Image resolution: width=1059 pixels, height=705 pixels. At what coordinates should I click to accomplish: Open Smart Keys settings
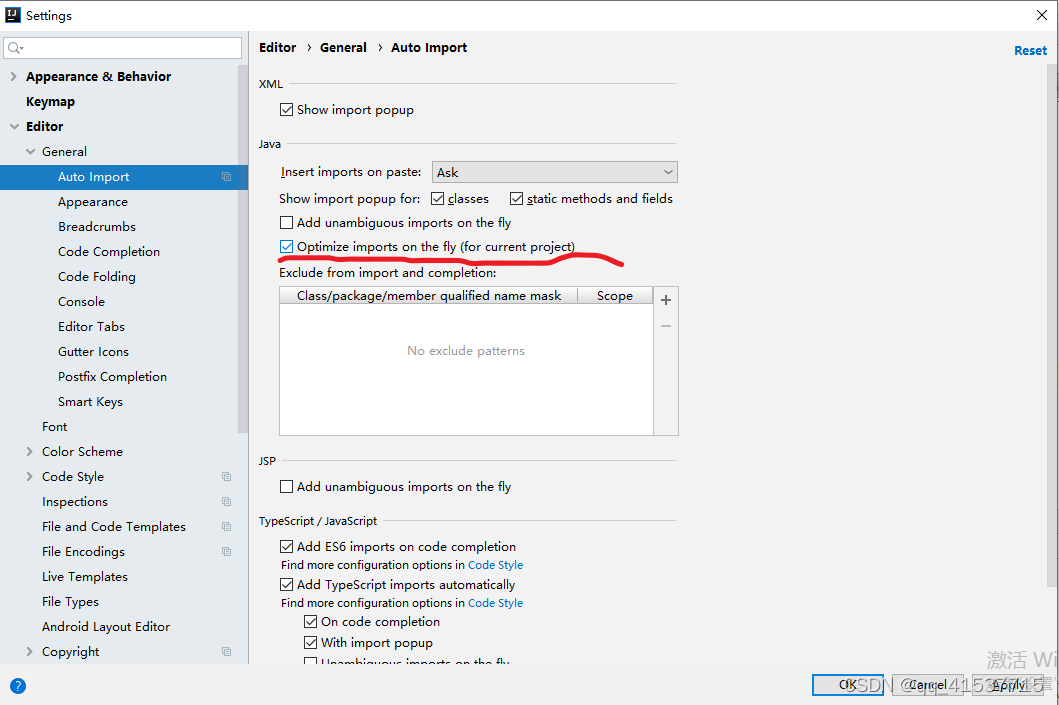91,402
